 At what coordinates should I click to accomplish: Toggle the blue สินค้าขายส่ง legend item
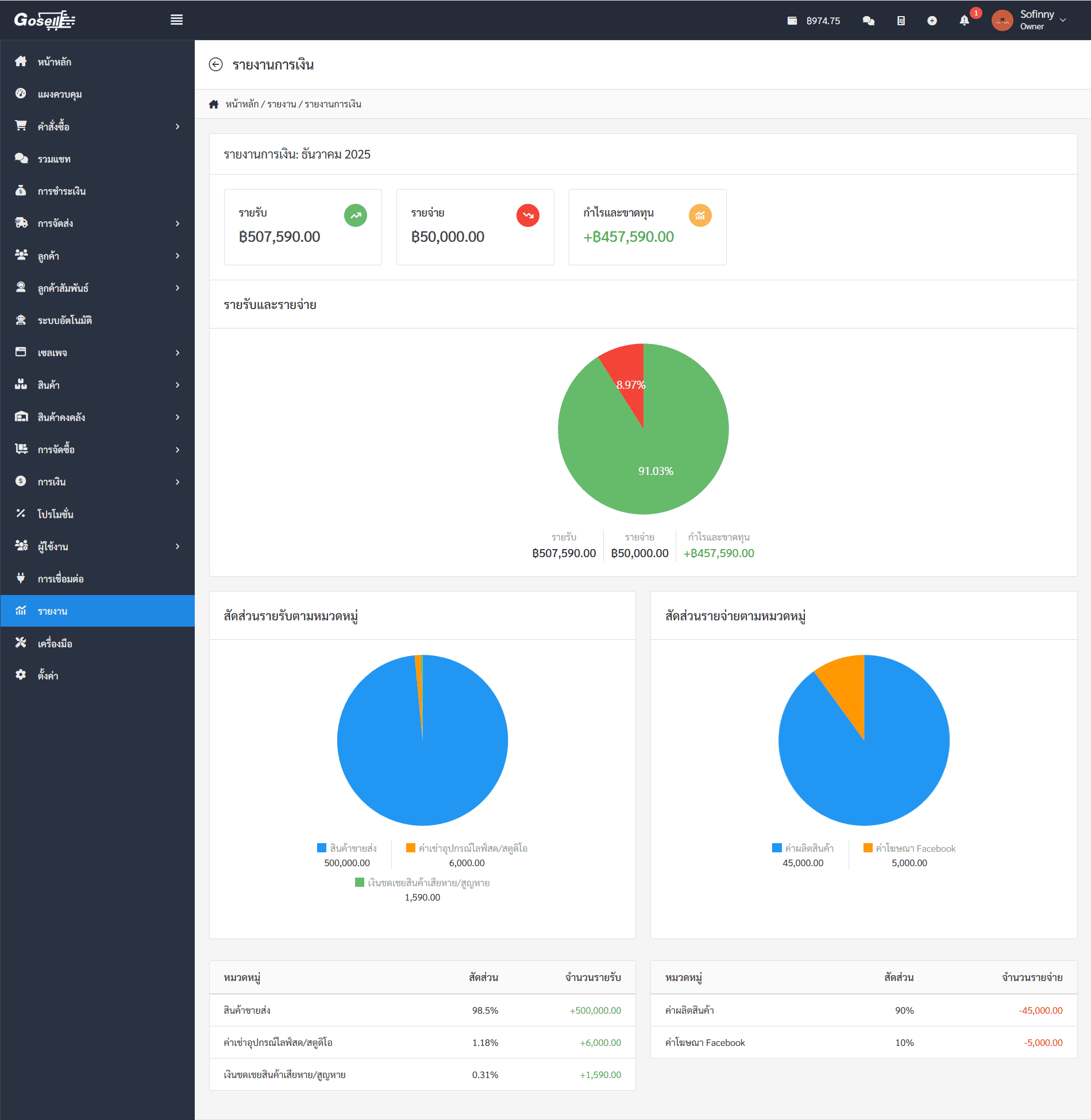tap(347, 848)
